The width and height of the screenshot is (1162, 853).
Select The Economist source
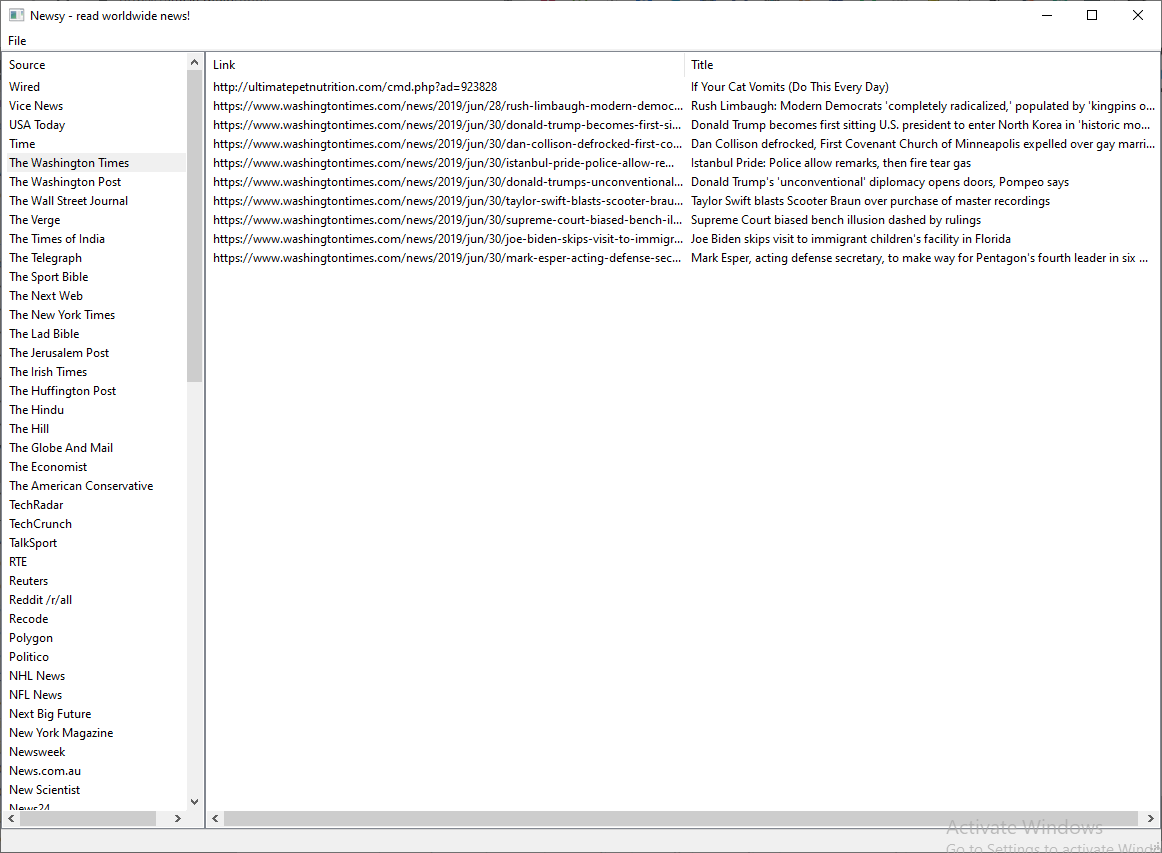tap(48, 468)
